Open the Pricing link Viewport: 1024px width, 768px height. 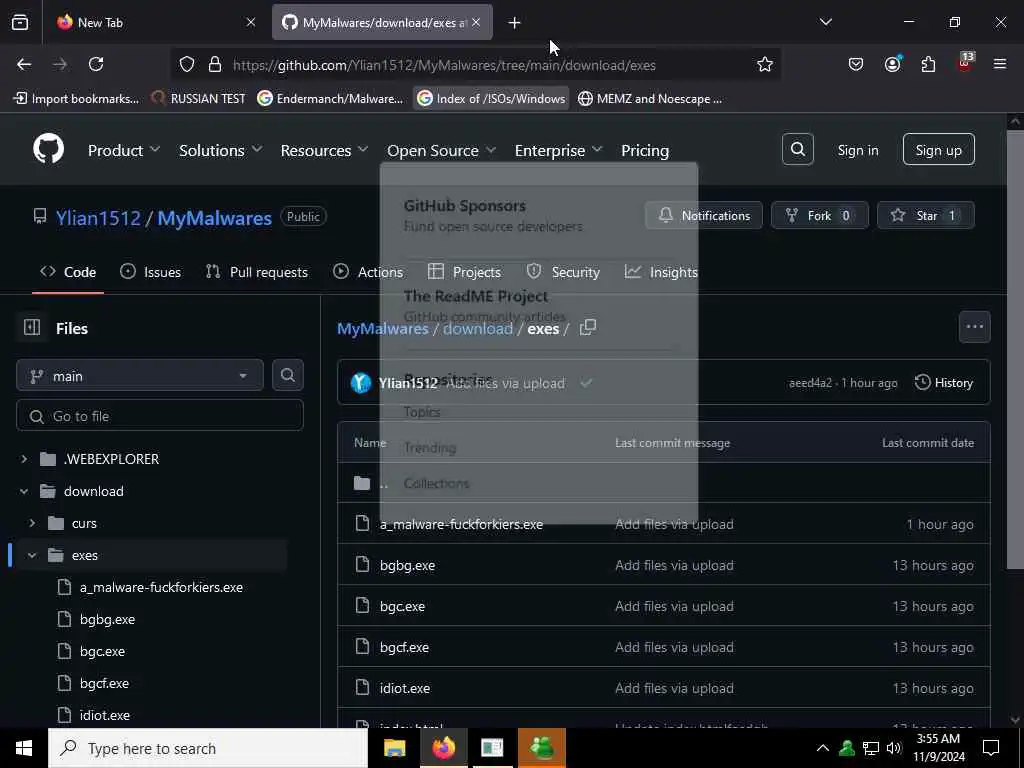pos(645,150)
